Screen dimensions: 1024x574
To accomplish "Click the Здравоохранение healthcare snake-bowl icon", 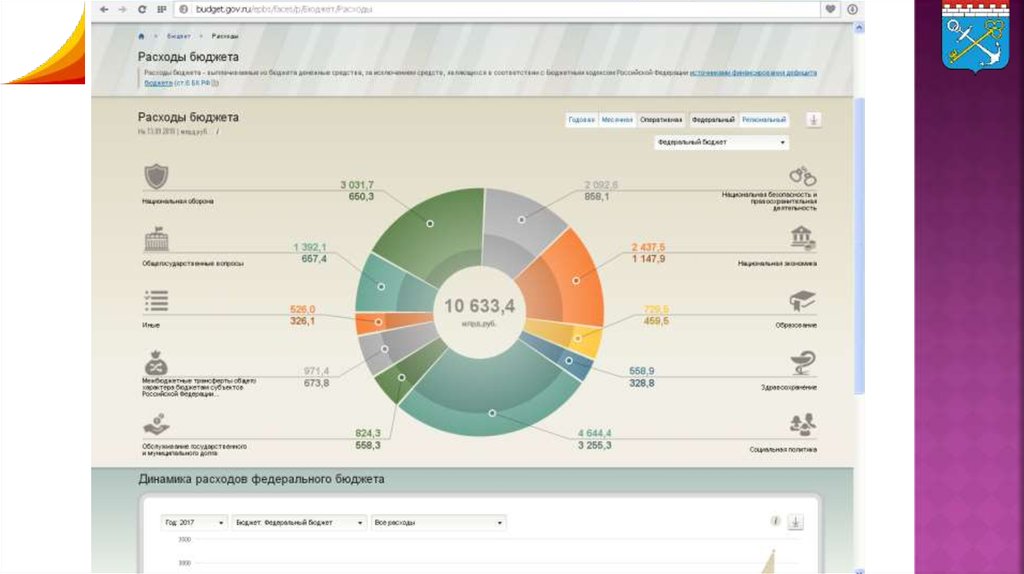I will (x=802, y=362).
